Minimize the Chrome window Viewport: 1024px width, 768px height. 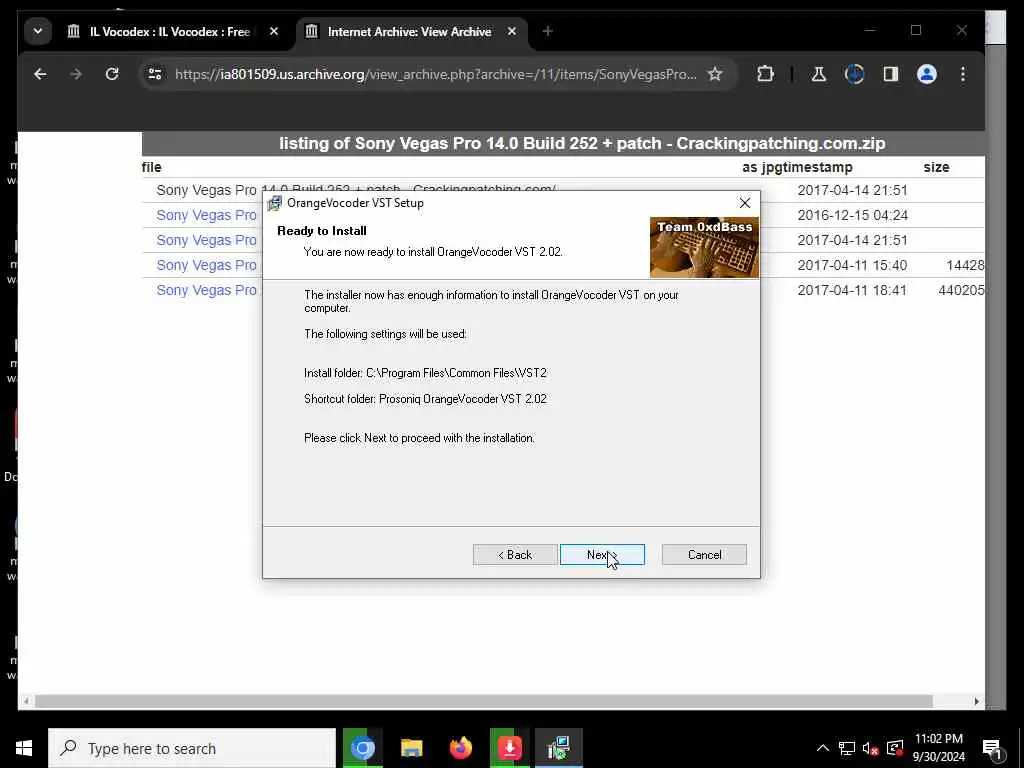(870, 31)
